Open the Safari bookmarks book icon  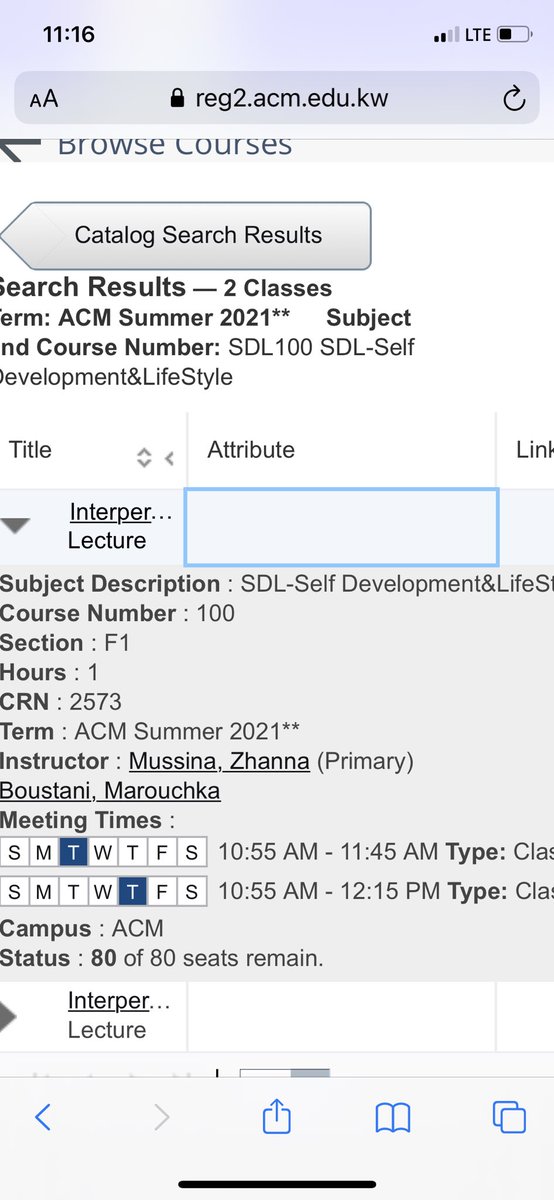(393, 1117)
